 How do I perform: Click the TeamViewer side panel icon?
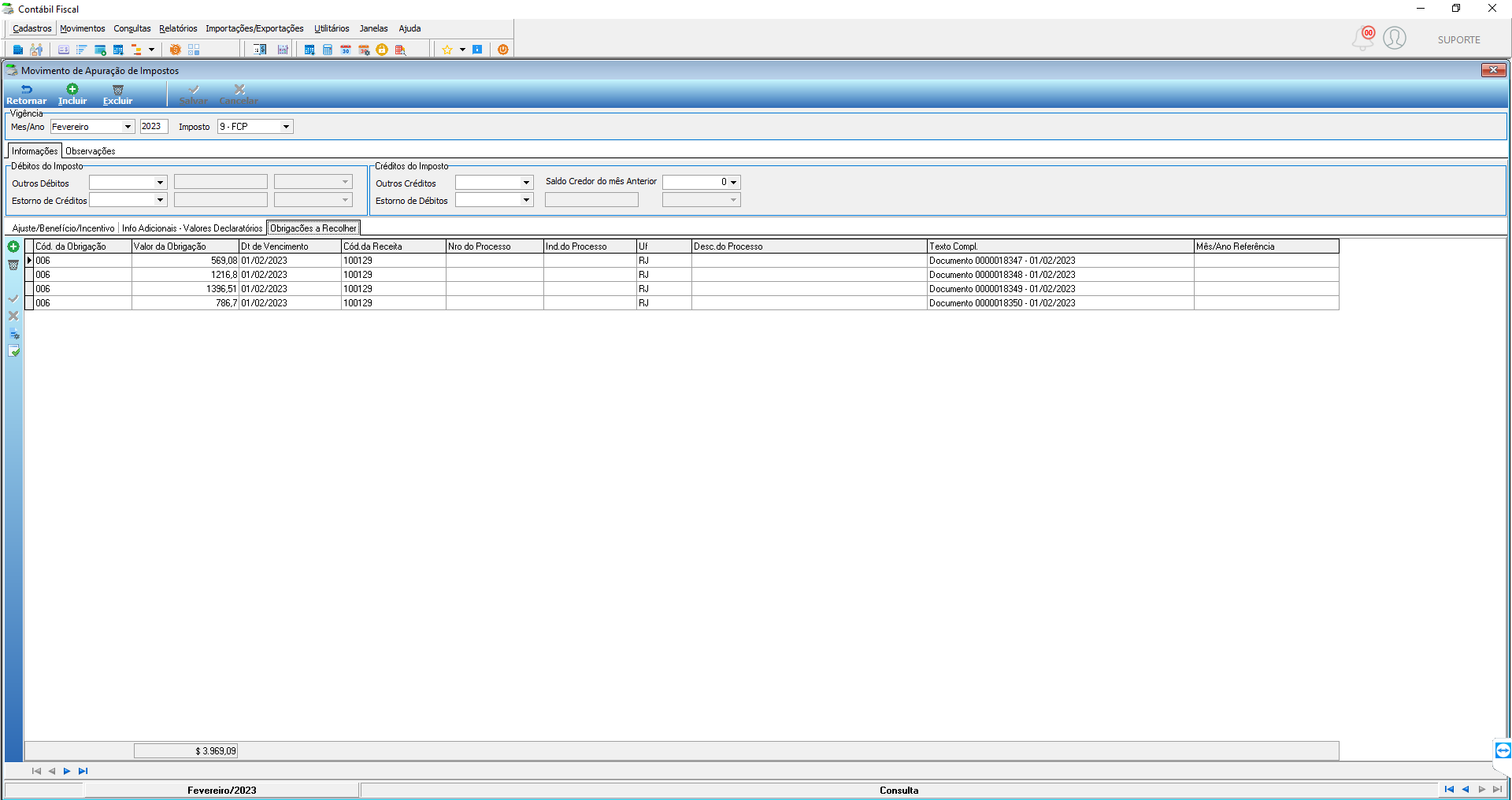pyautogui.click(x=1503, y=750)
